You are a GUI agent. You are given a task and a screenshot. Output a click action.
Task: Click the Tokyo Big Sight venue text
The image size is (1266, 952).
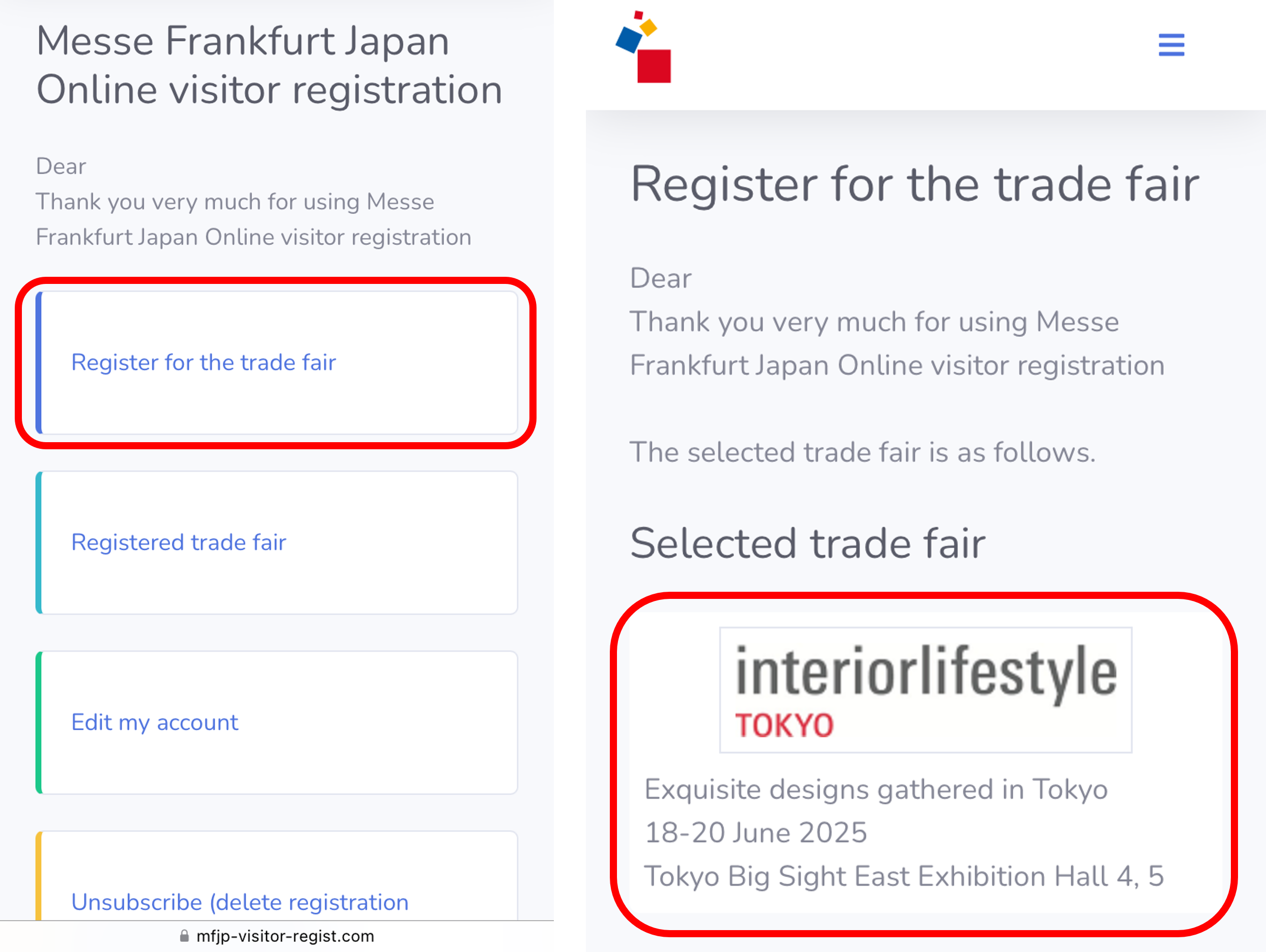click(x=904, y=876)
